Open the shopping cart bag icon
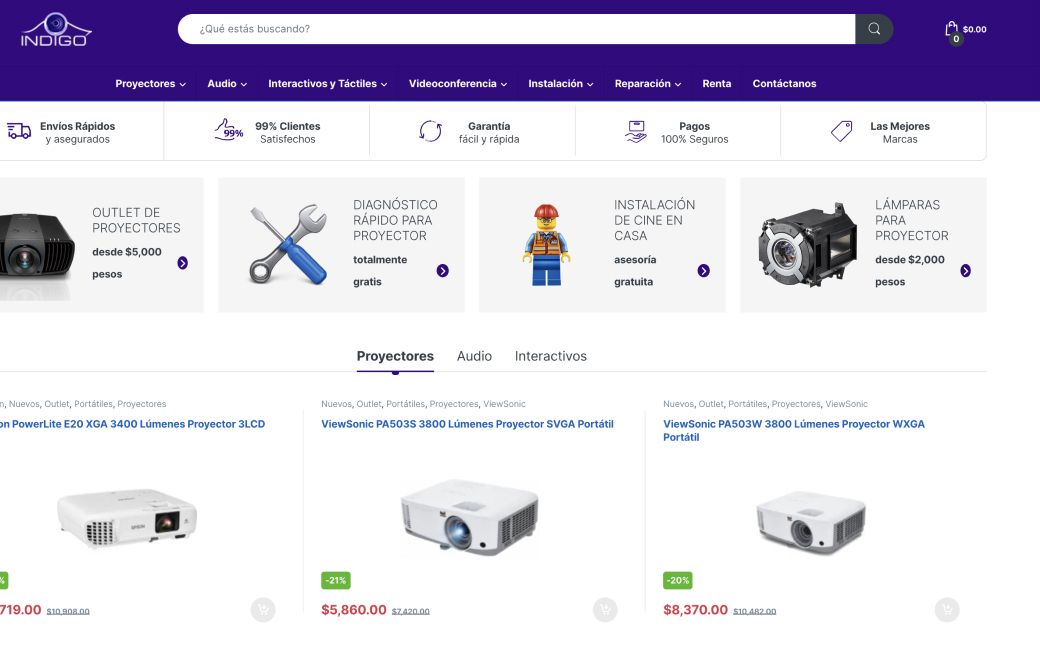 [951, 29]
